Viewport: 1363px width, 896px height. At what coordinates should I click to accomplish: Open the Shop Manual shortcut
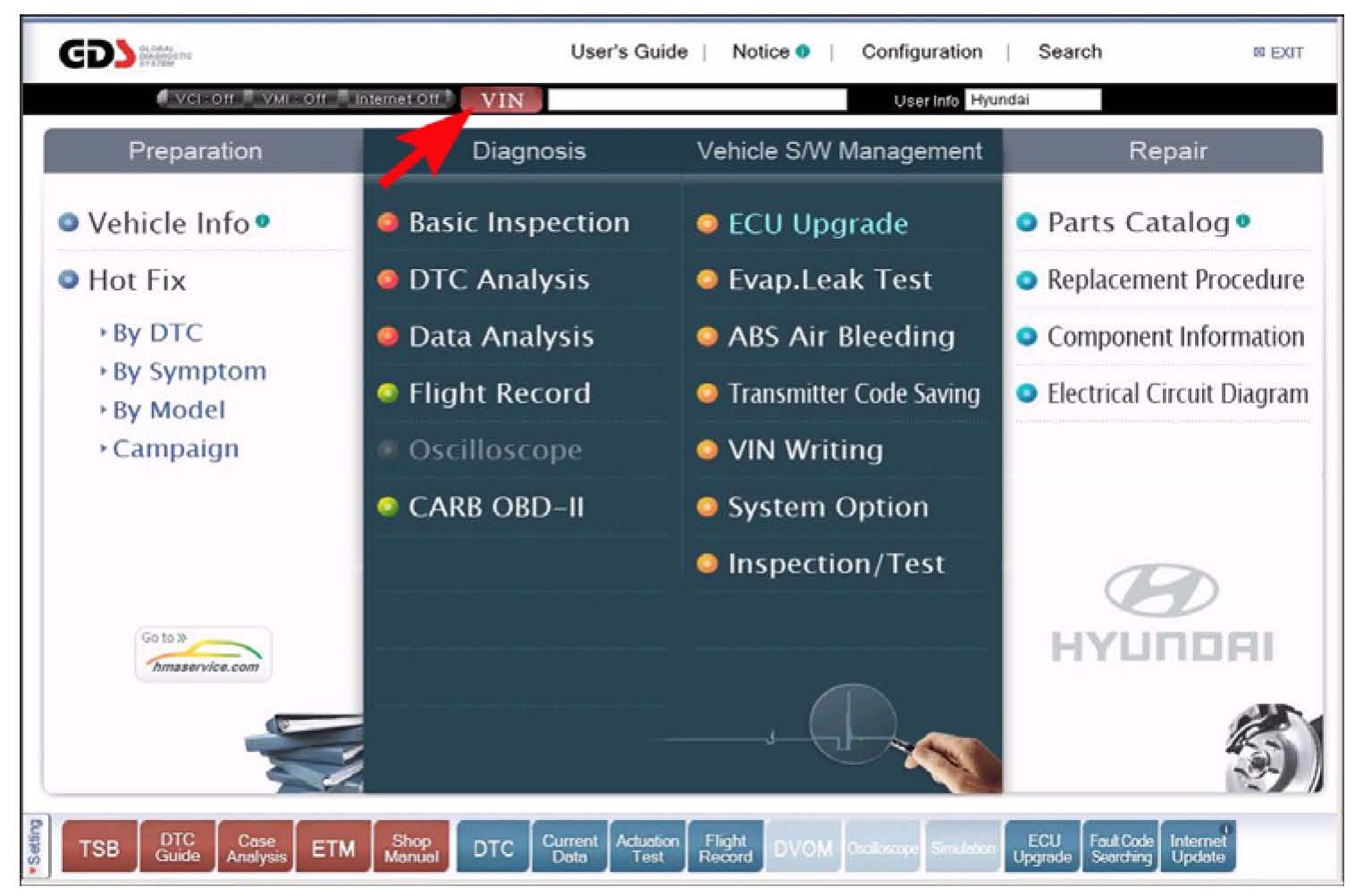(x=411, y=848)
